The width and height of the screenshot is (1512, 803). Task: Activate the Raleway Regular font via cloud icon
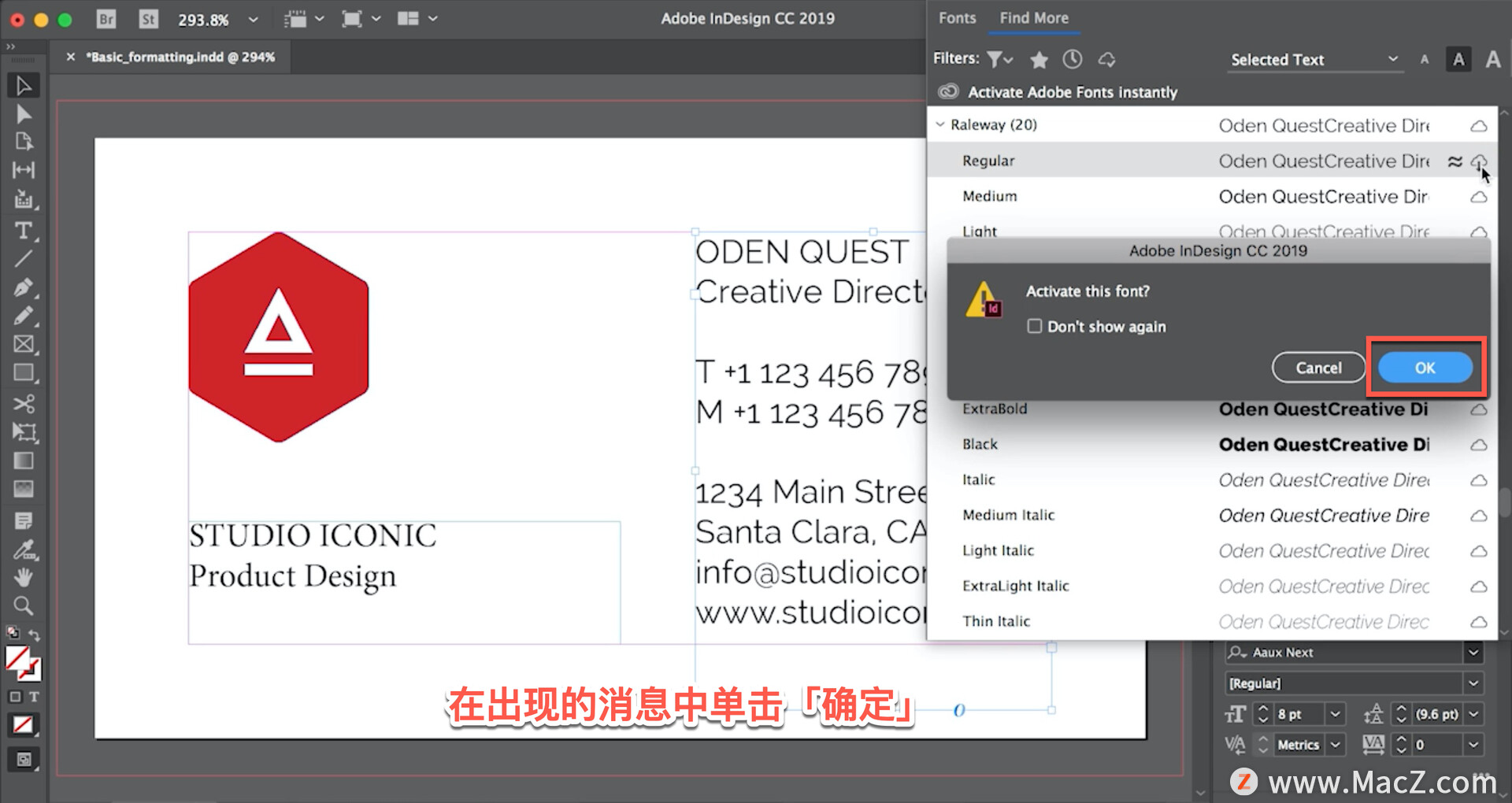[x=1479, y=161]
